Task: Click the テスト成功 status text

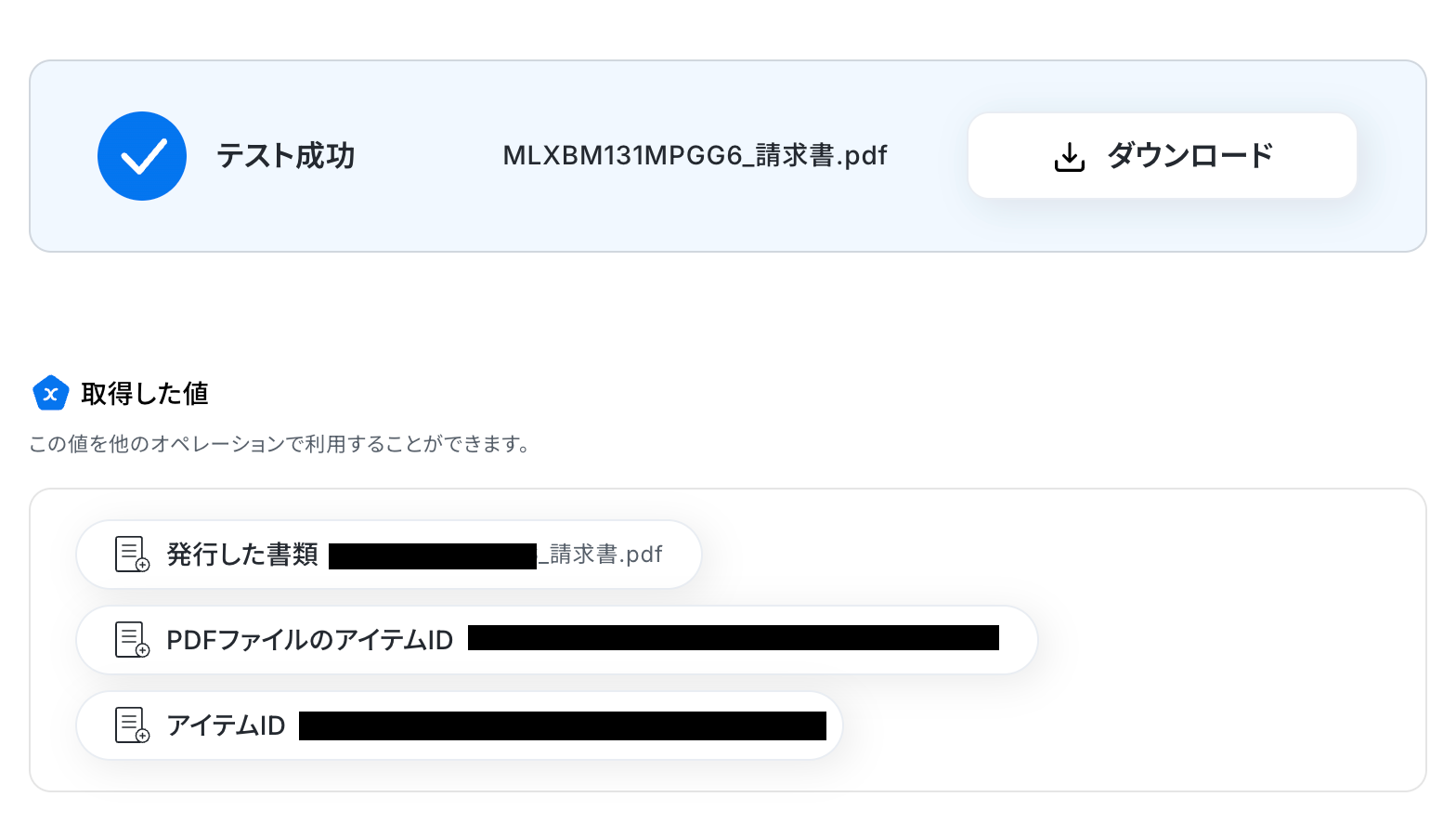Action: pyautogui.click(x=286, y=156)
